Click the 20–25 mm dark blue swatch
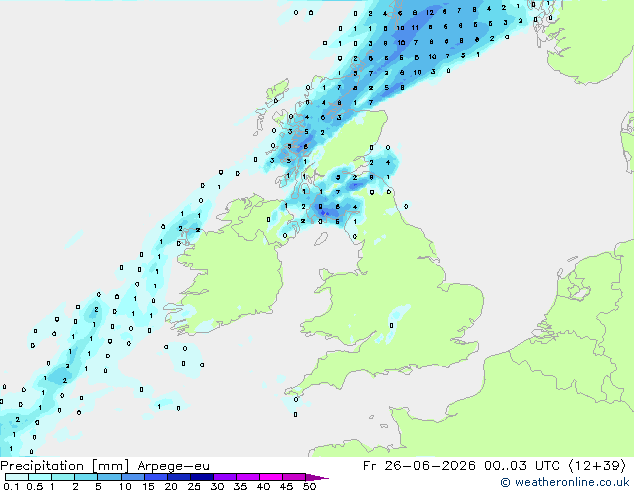This screenshot has width=634, height=490. (179, 477)
